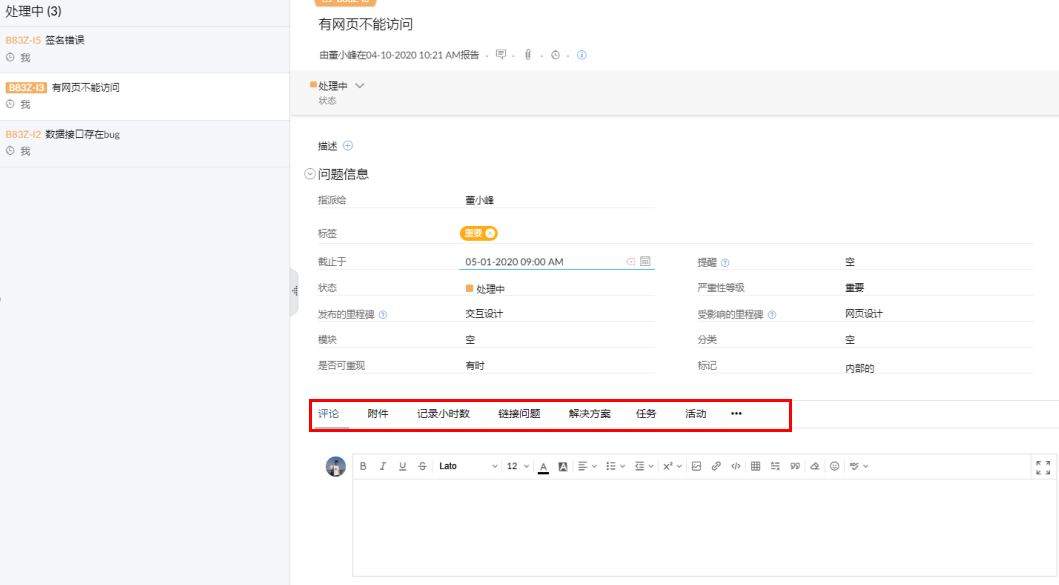Image resolution: width=1059 pixels, height=585 pixels.
Task: Add a description with the plus icon
Action: coord(348,146)
